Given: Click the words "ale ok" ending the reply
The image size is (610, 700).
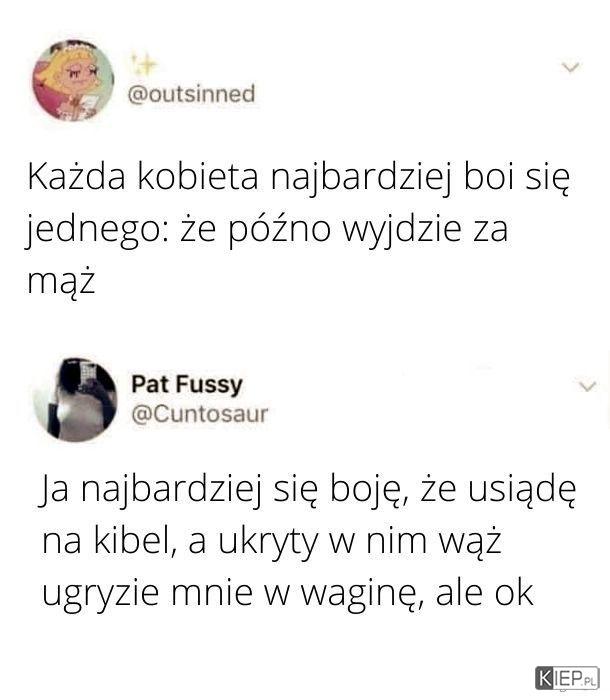Looking at the screenshot, I should click(x=485, y=592).
